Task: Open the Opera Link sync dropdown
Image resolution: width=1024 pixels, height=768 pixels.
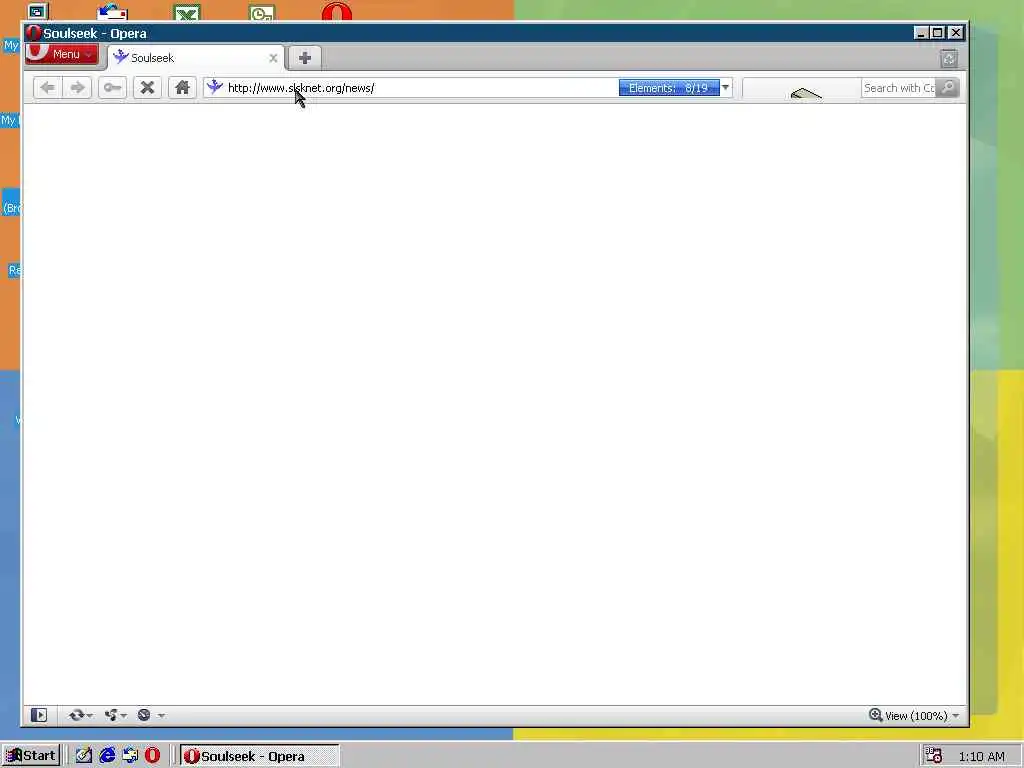Action: (x=80, y=715)
